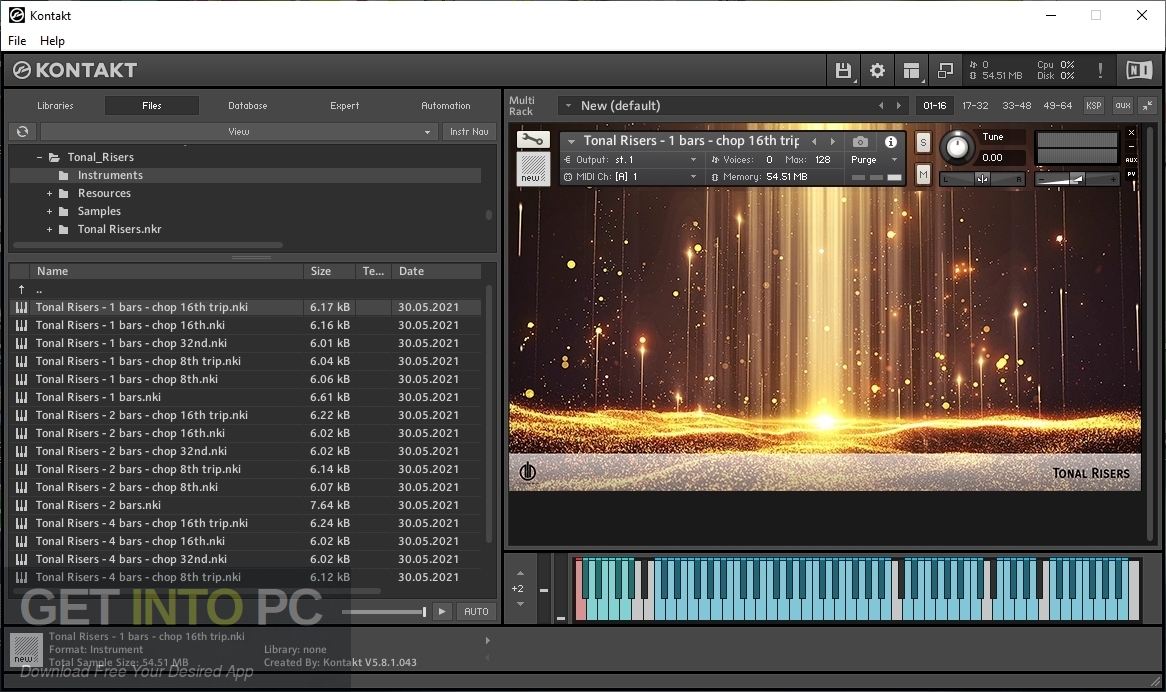
Task: Select the 17-32 rack page
Action: (x=975, y=106)
